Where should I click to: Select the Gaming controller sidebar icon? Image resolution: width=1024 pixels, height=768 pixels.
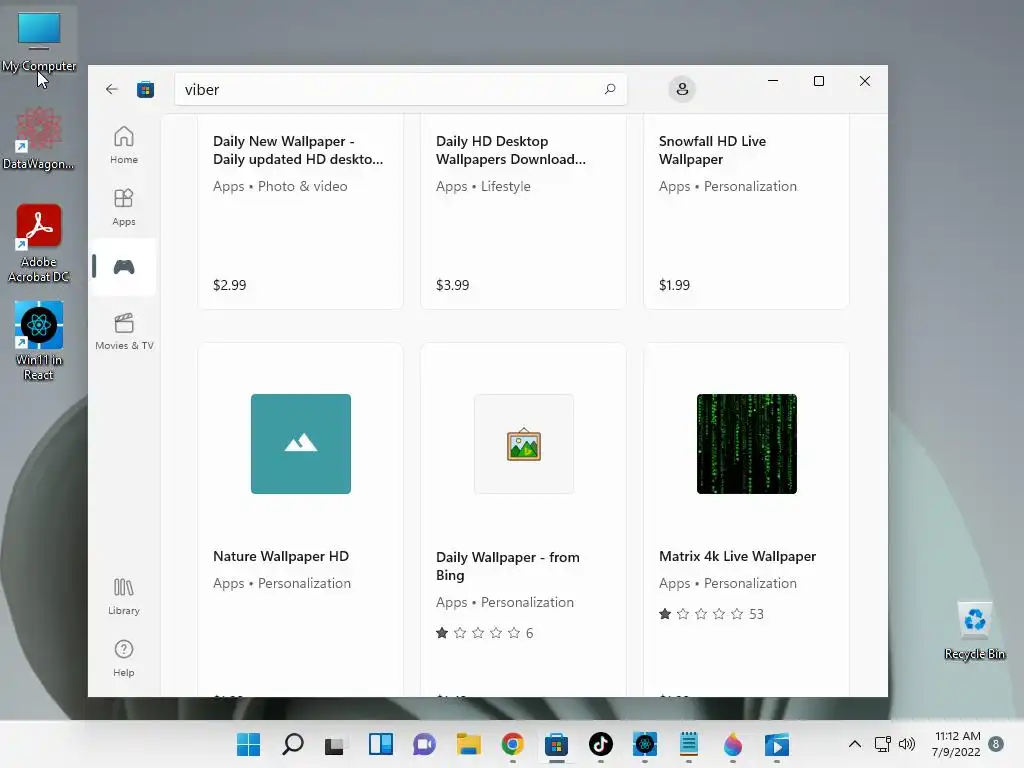(x=123, y=267)
